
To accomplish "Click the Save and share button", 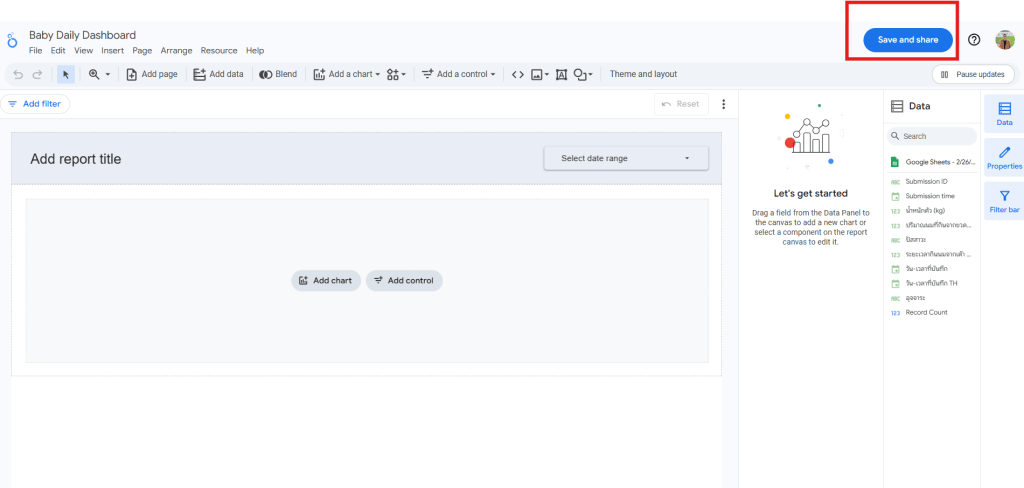I will [x=908, y=40].
